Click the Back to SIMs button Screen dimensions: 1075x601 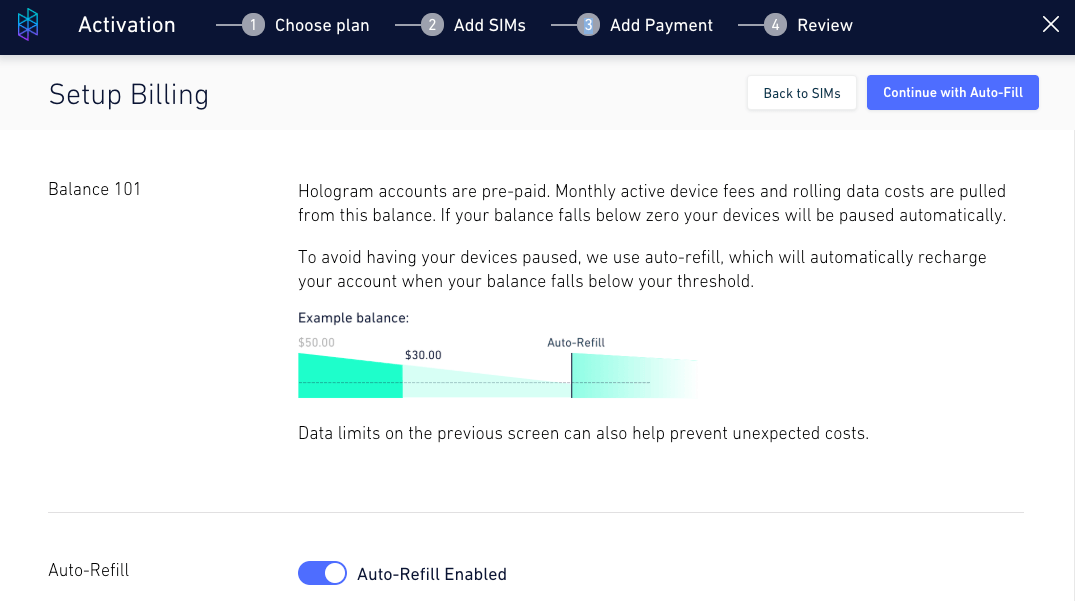click(801, 93)
